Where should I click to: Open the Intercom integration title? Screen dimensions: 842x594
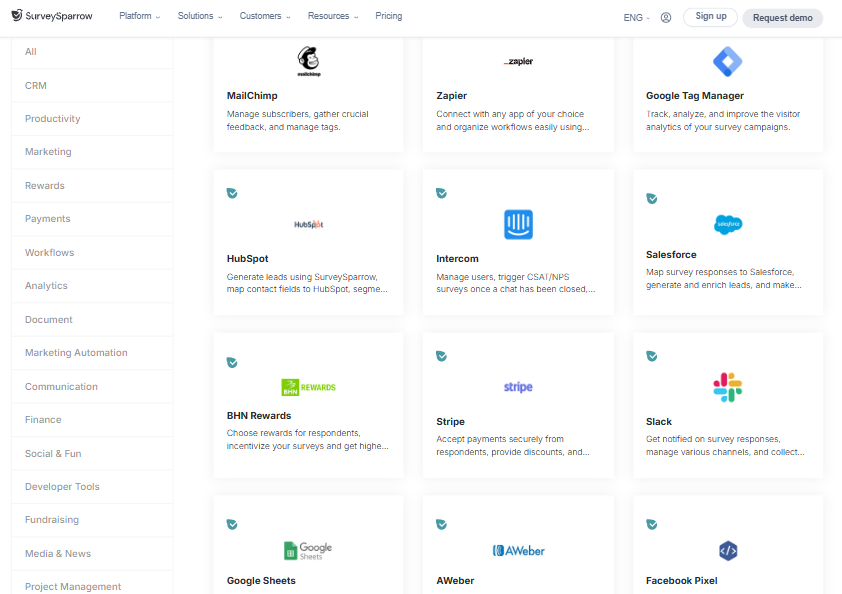pyautogui.click(x=458, y=259)
